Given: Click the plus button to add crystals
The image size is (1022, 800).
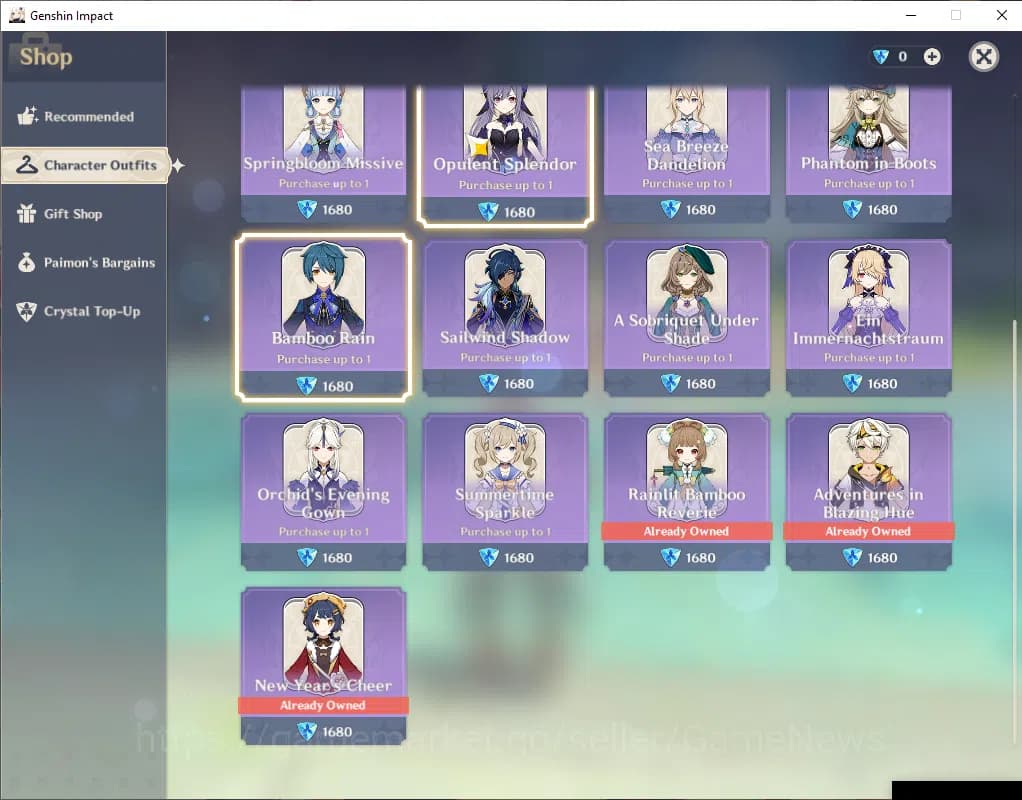Looking at the screenshot, I should pos(932,57).
